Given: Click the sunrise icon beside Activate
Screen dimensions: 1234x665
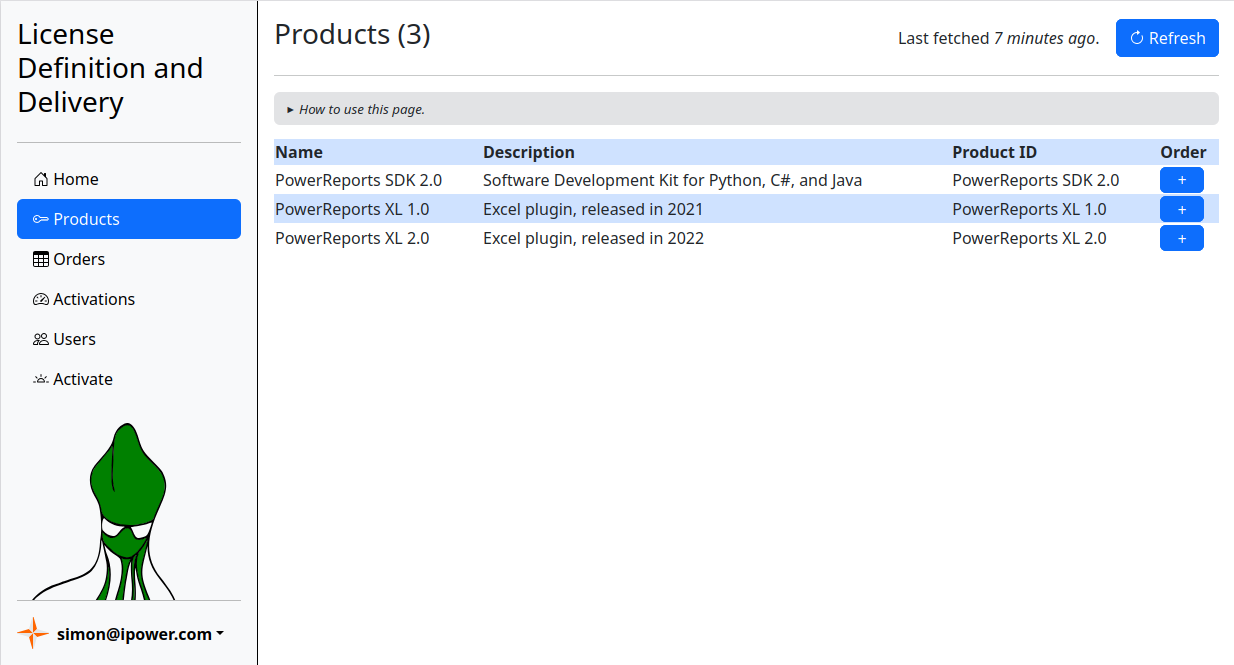Looking at the screenshot, I should (x=41, y=380).
